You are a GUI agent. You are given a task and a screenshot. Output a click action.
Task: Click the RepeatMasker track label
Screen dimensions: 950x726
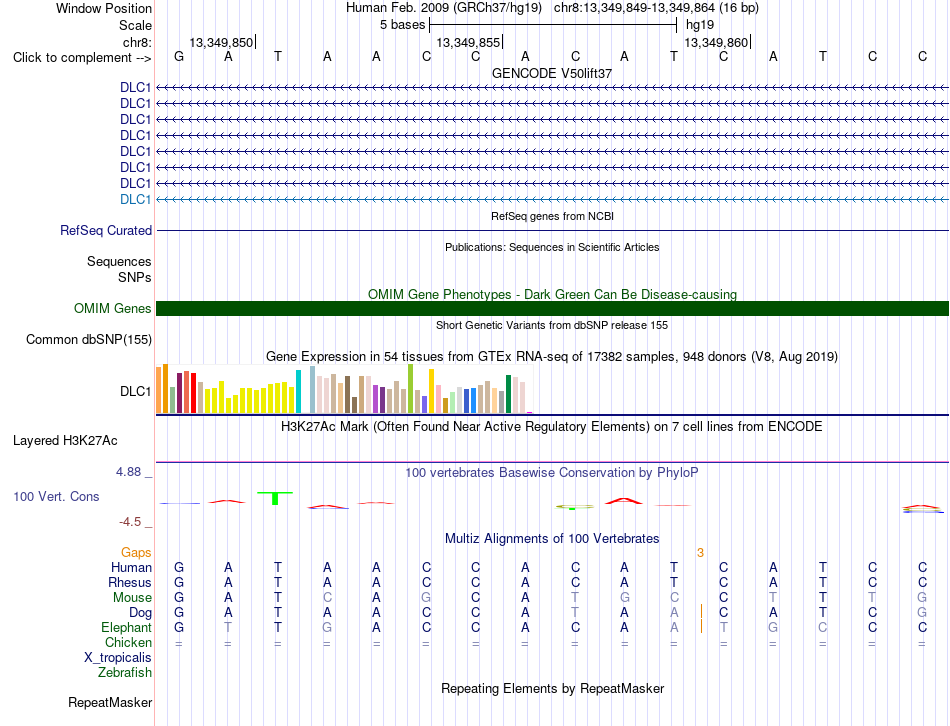(x=110, y=702)
